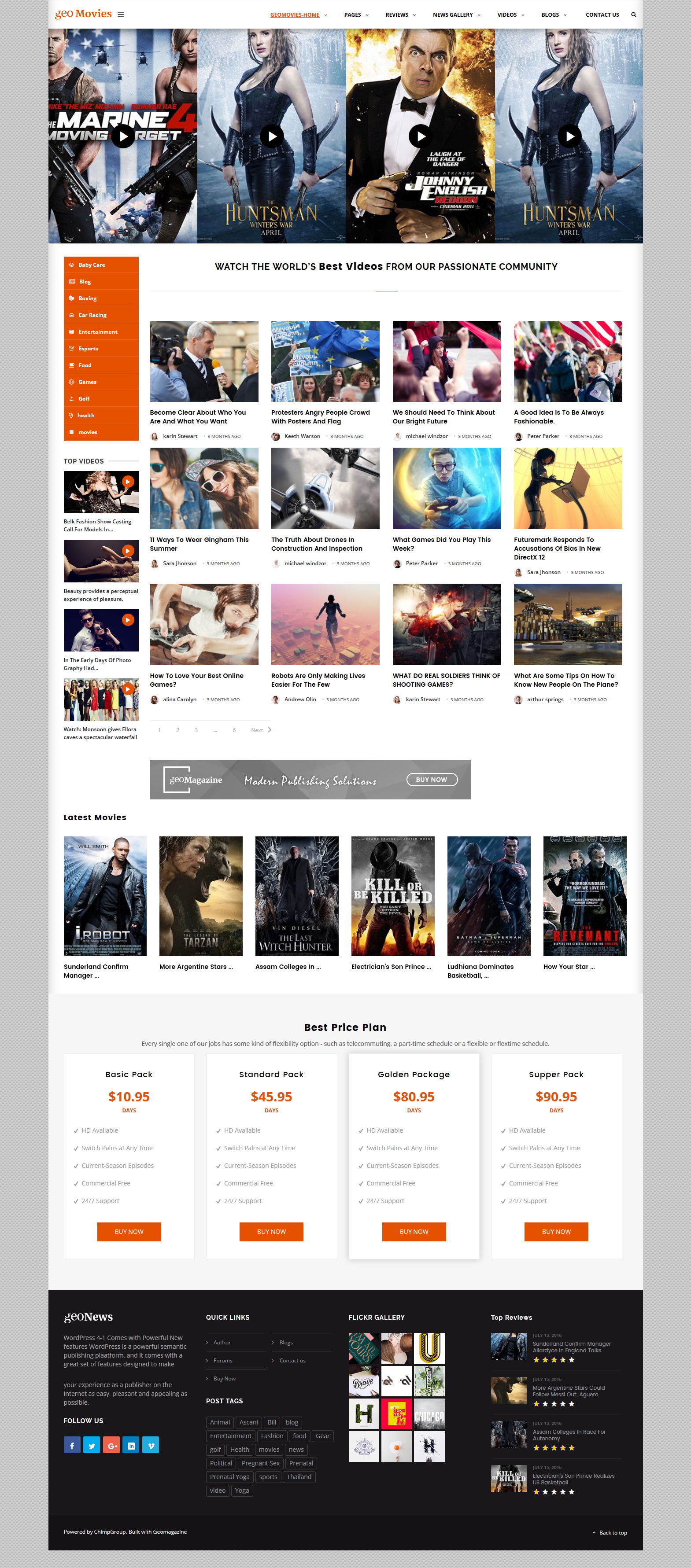This screenshot has width=691, height=1568.
Task: Open Robots Are Only Making Lives Easier thumbnail
Action: pyautogui.click(x=325, y=625)
